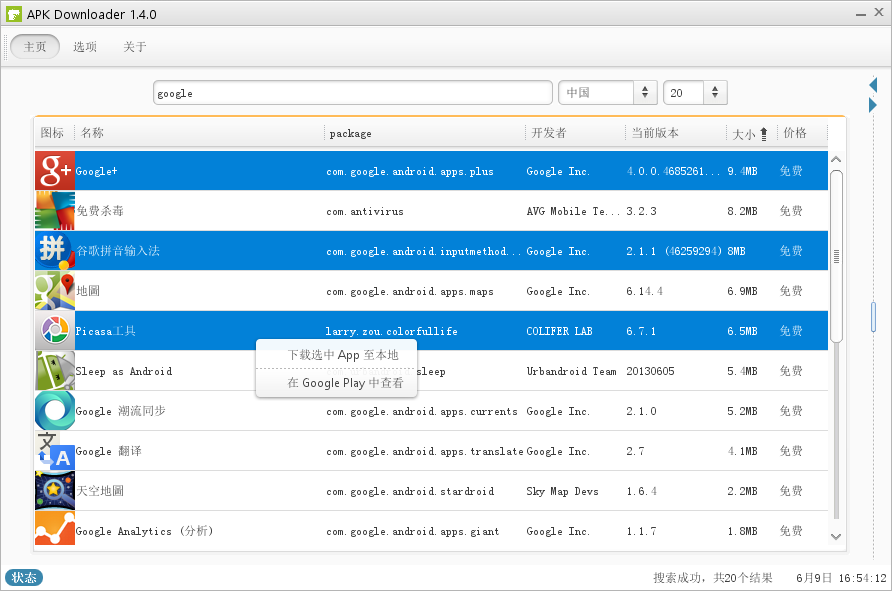Click the size column sort arrow
The width and height of the screenshot is (892, 591).
pyautogui.click(x=763, y=134)
